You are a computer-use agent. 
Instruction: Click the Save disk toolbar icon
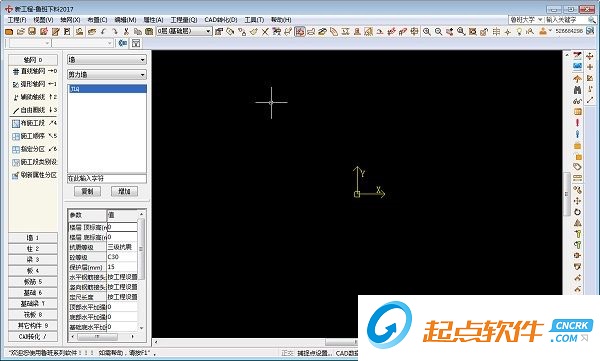(x=32, y=32)
